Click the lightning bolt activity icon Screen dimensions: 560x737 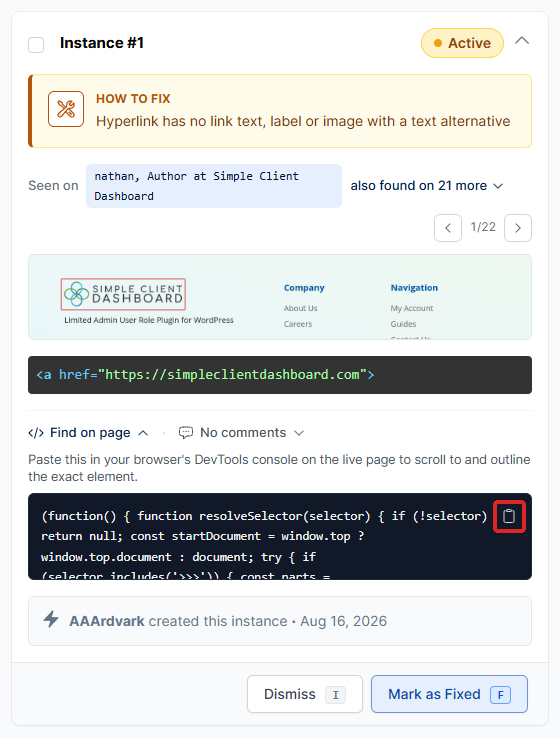pos(51,619)
